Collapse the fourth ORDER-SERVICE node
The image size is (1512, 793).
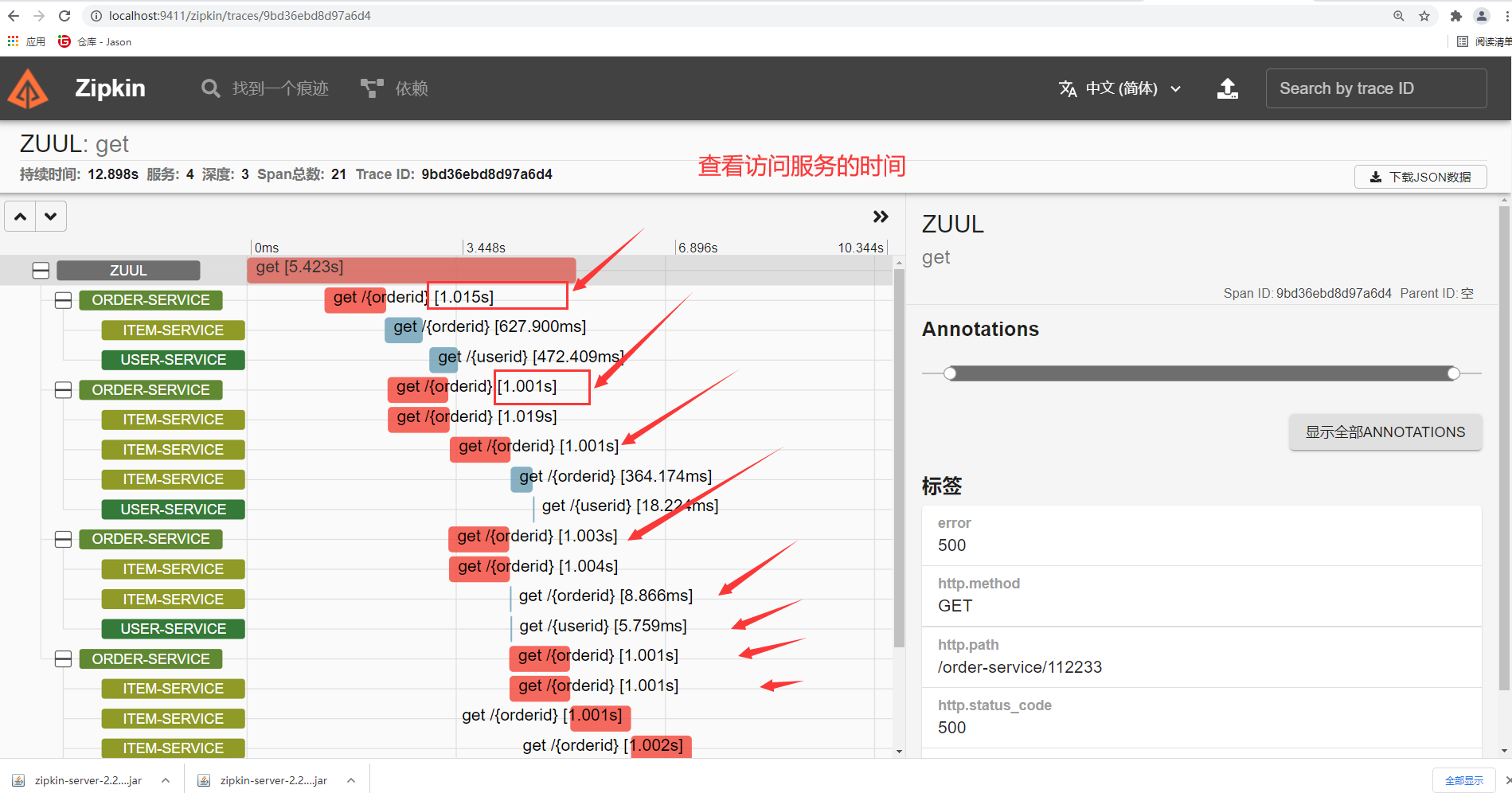point(63,659)
